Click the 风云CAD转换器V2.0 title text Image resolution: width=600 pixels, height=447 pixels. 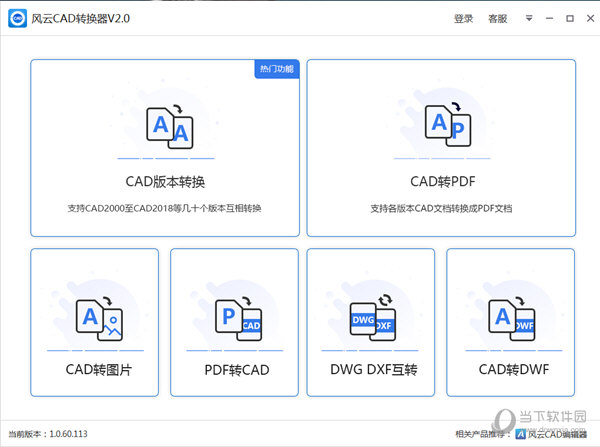tap(80, 18)
